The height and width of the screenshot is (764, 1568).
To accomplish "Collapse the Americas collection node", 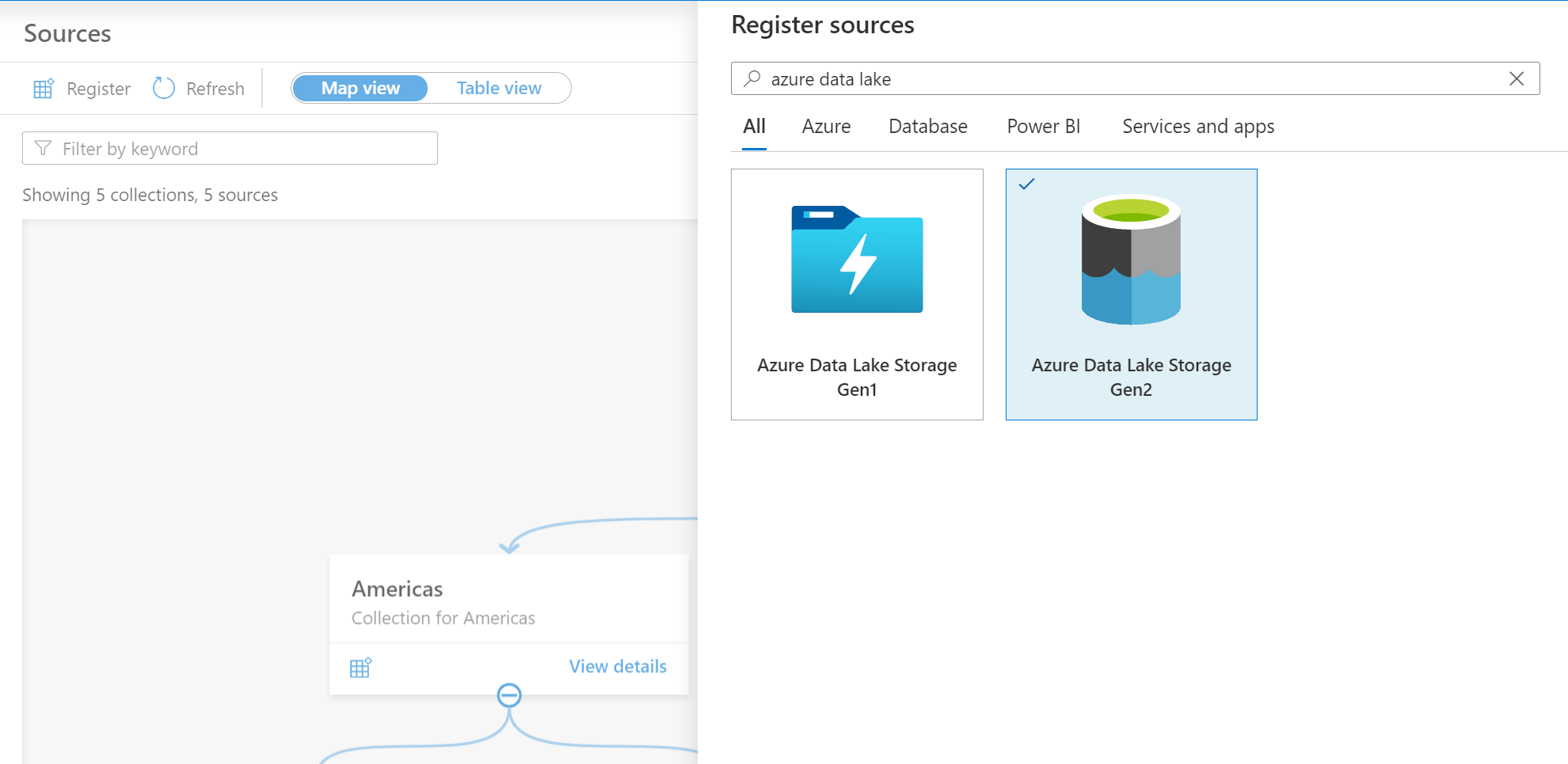I will point(509,695).
